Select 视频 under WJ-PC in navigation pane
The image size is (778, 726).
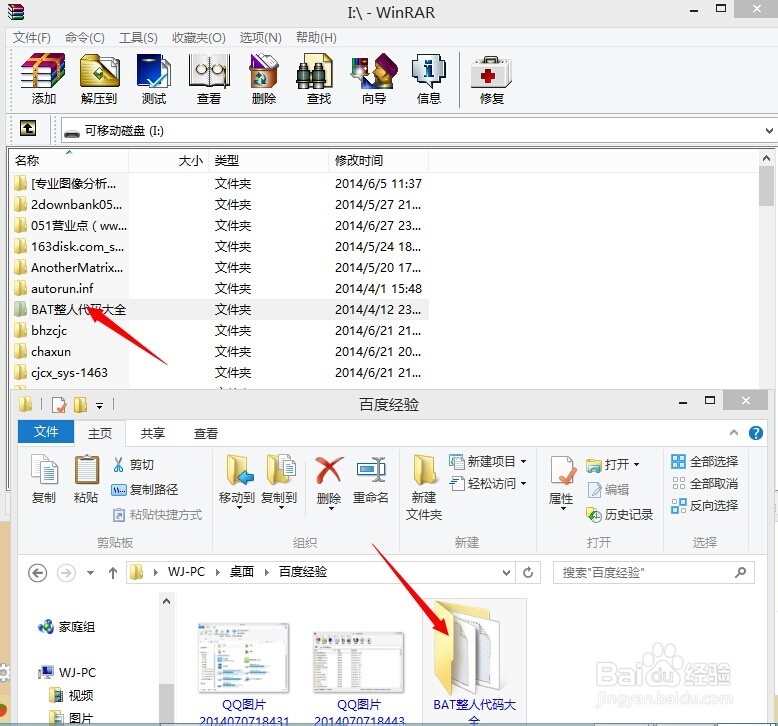click(x=72, y=695)
